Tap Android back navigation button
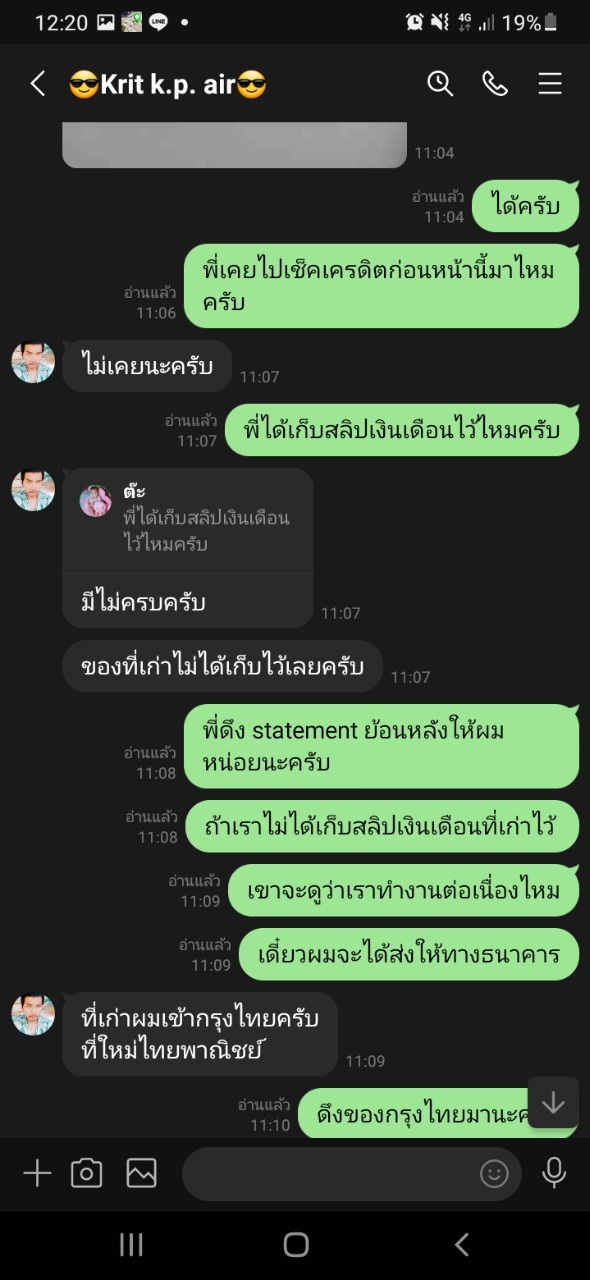 click(x=461, y=1244)
